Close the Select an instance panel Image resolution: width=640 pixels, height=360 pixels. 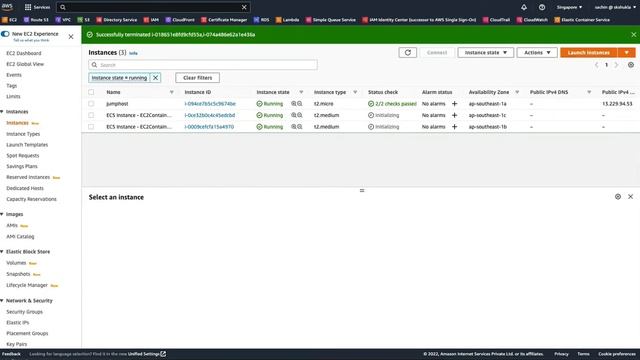click(x=630, y=197)
